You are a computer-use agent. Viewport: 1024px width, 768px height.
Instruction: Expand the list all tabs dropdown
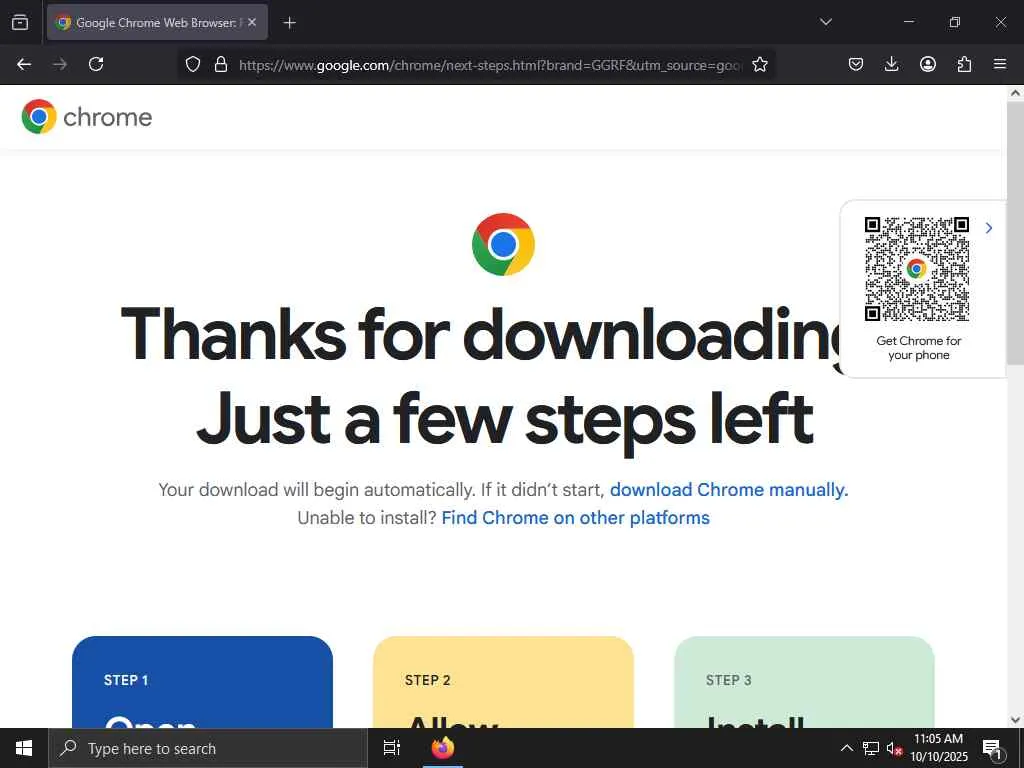click(825, 22)
